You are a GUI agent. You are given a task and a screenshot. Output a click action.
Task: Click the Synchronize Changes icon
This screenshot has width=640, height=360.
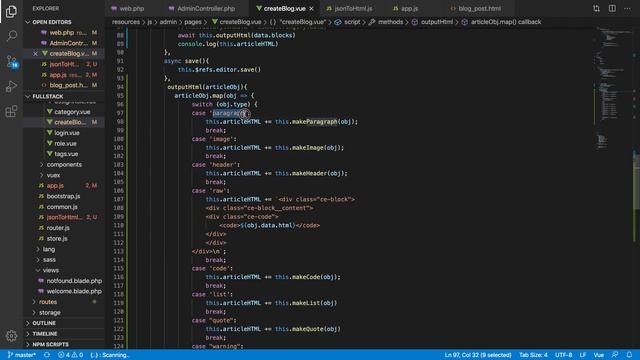[47, 355]
